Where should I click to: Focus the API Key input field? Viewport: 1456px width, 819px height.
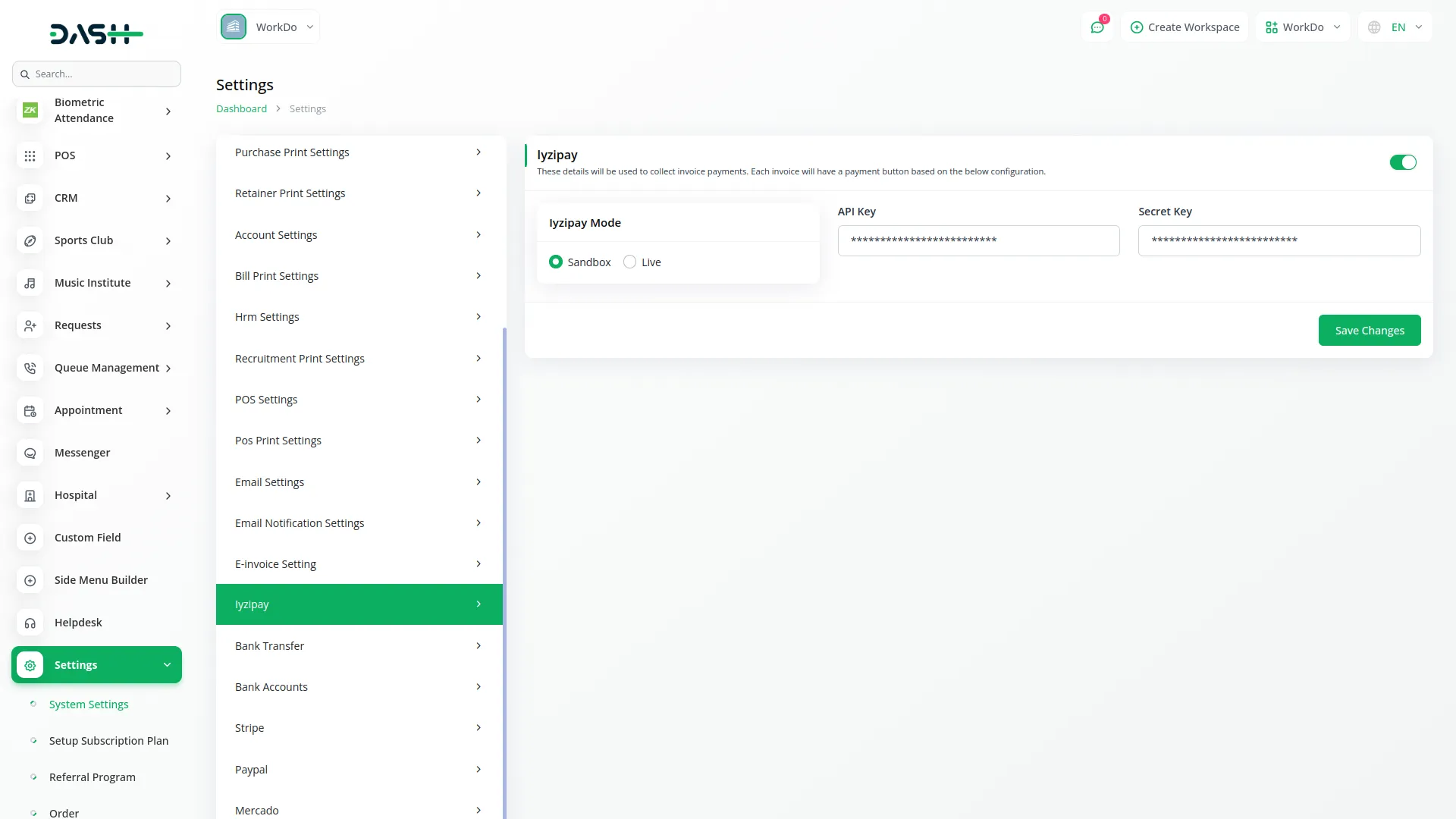pos(978,241)
